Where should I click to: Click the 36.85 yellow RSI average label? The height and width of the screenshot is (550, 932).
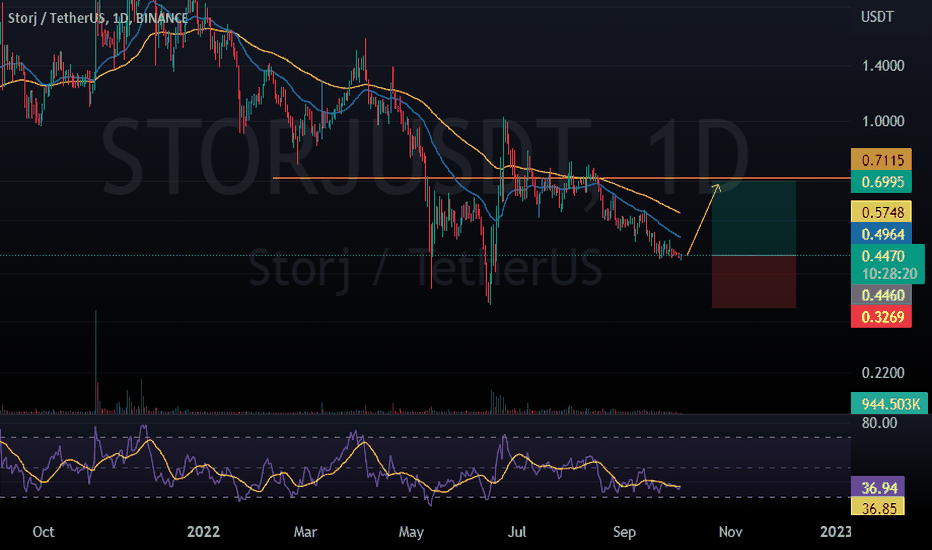pos(879,507)
